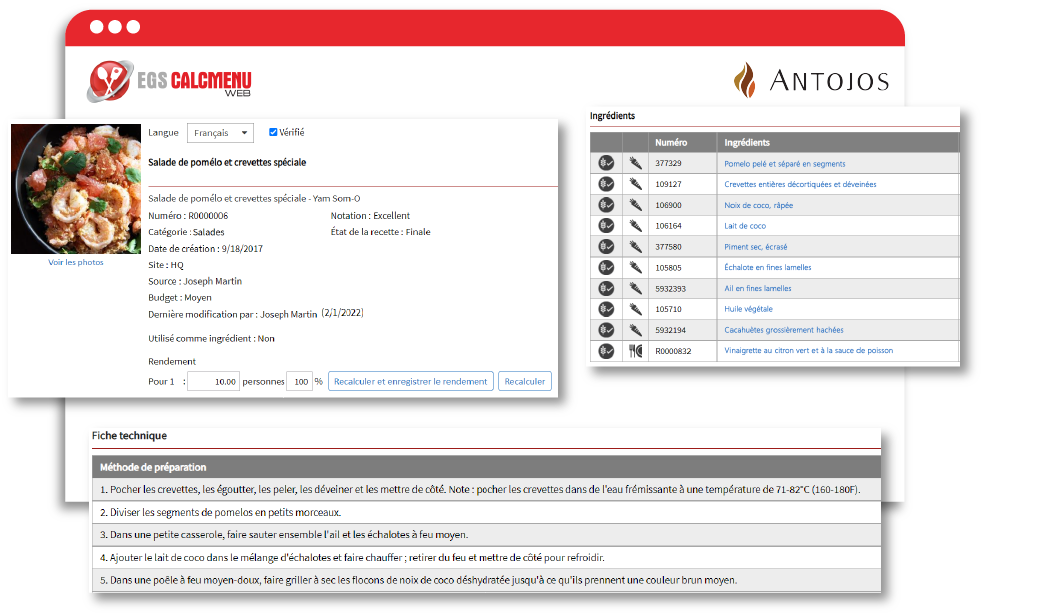Viewport: 1049px width, 615px height.
Task: Click the ingredient-type icon in row 105710
Action: point(636,309)
